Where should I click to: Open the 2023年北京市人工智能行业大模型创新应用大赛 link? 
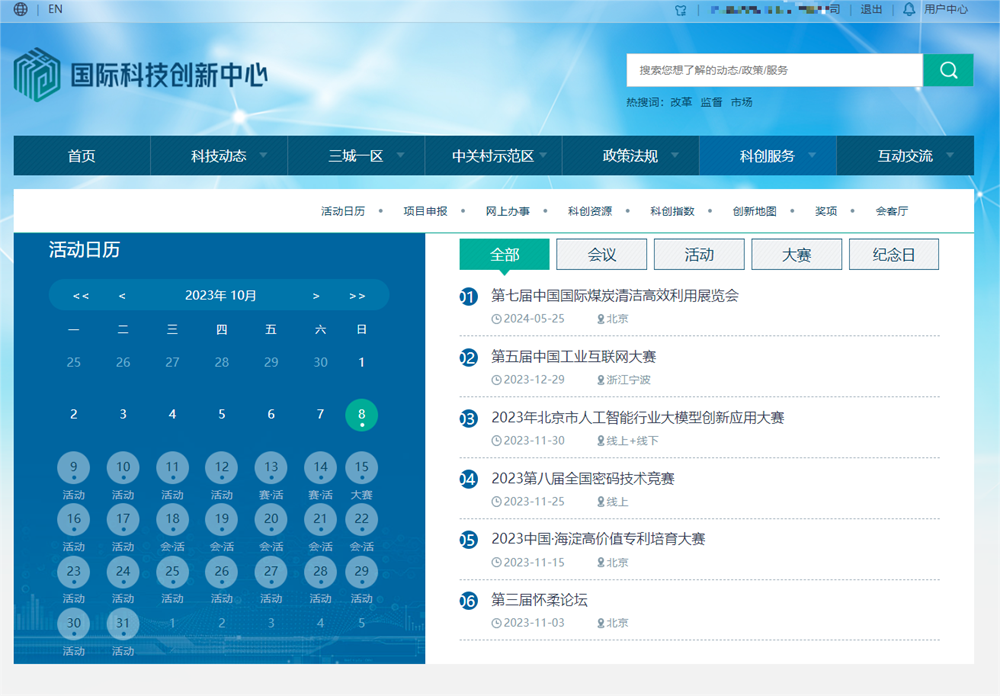(637, 418)
